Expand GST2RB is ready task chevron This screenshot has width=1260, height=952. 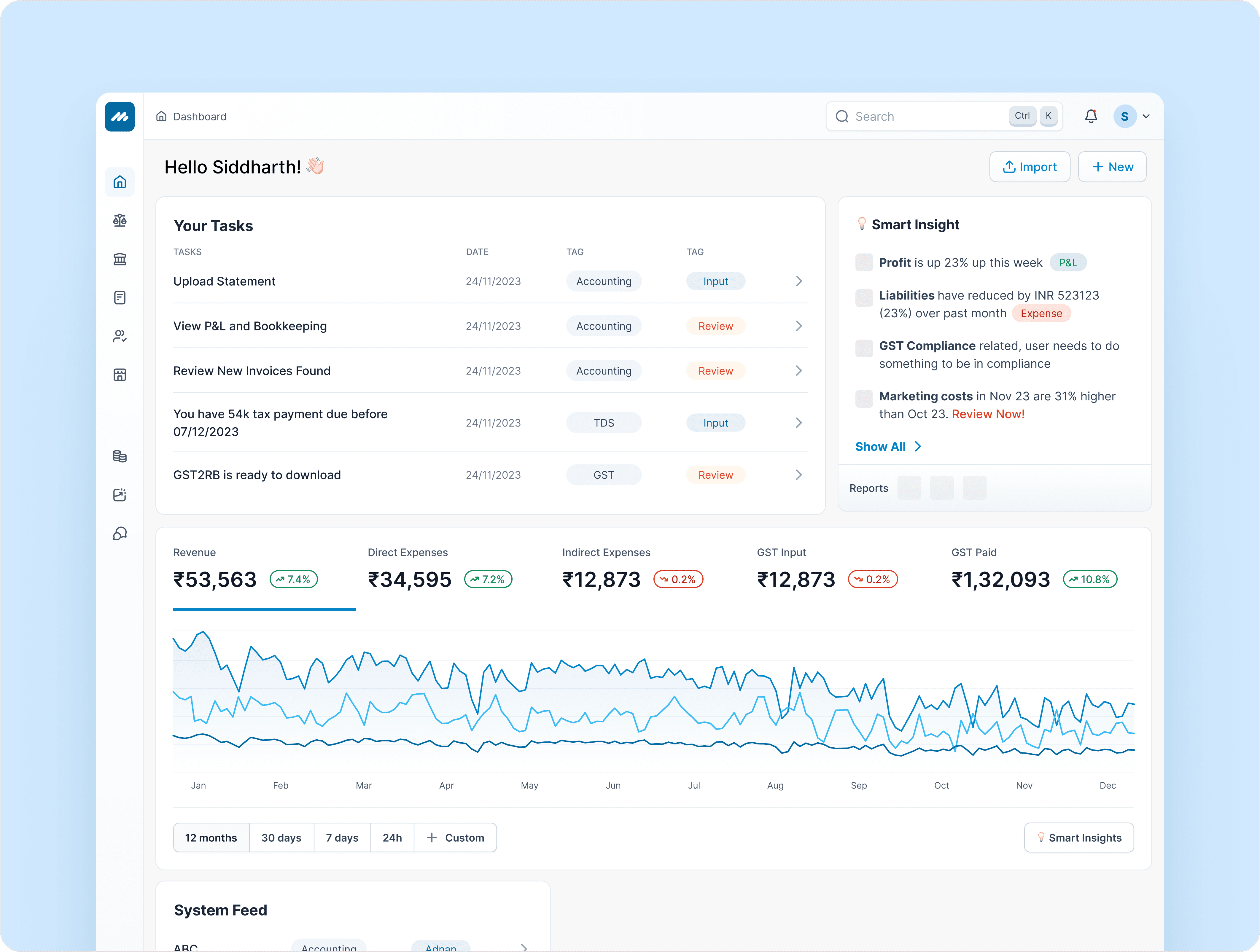(798, 475)
